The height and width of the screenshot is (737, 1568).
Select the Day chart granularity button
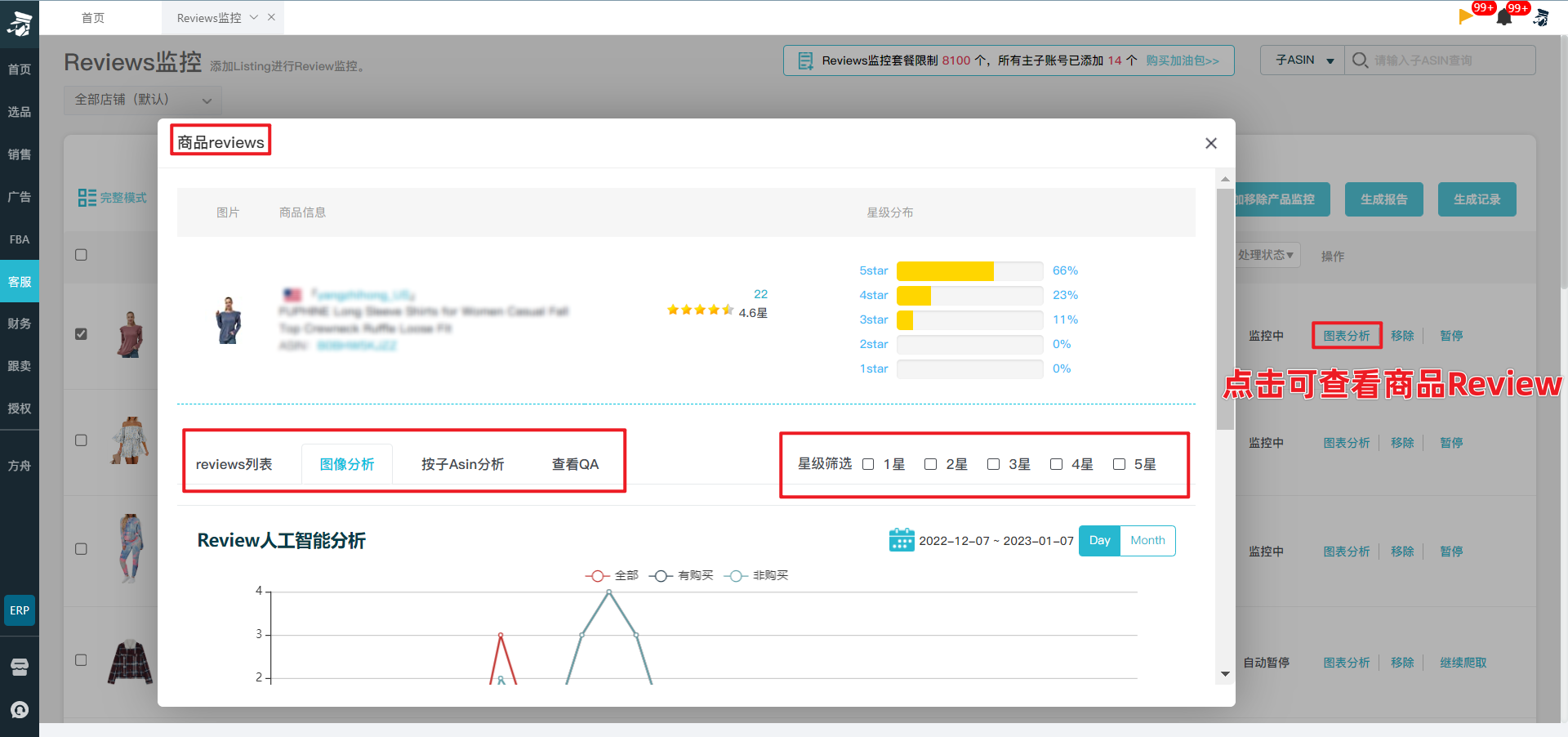1100,541
